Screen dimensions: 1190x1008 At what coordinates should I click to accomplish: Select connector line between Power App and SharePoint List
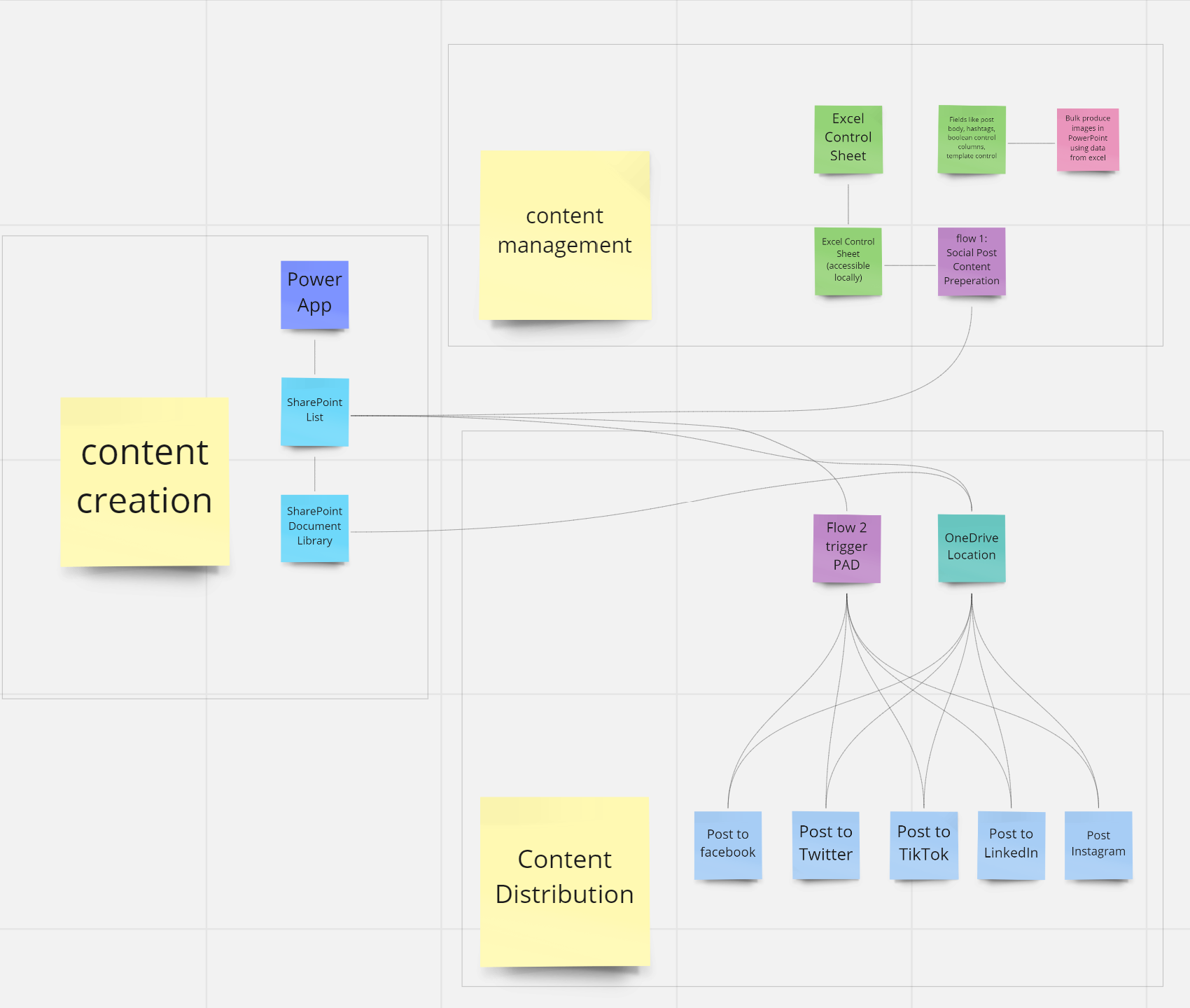click(314, 357)
